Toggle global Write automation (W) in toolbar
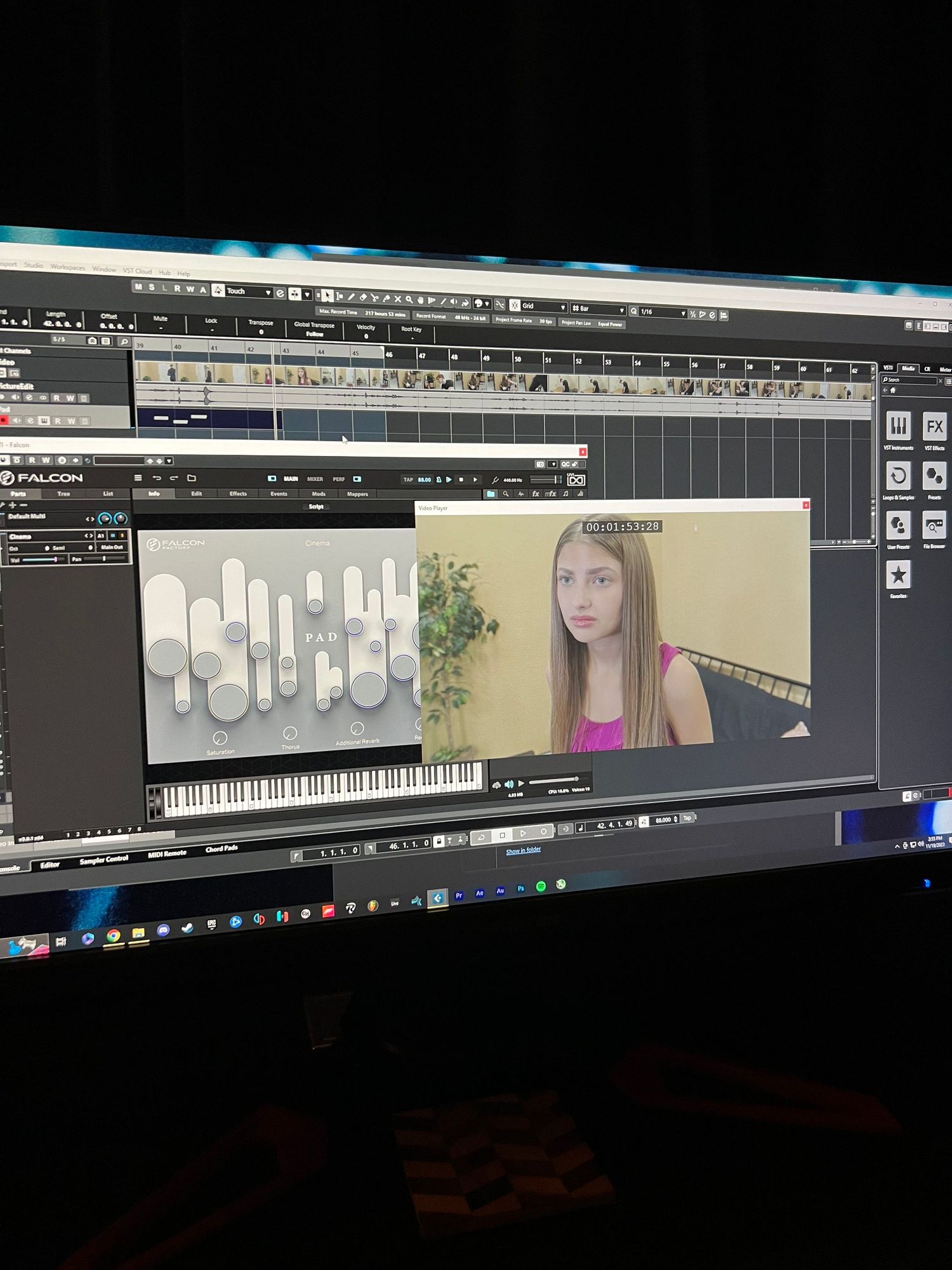Screen dimensions: 952x1270 click(x=190, y=289)
